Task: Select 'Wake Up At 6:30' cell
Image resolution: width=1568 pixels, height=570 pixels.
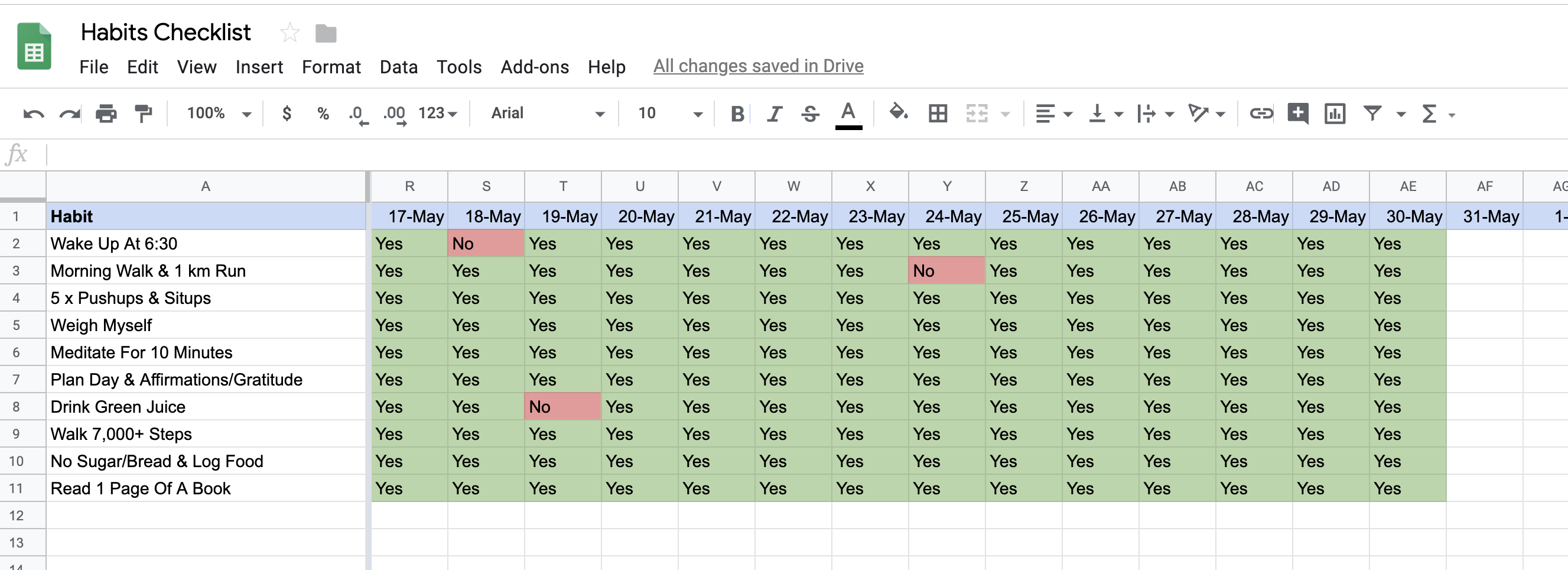Action: tap(206, 244)
